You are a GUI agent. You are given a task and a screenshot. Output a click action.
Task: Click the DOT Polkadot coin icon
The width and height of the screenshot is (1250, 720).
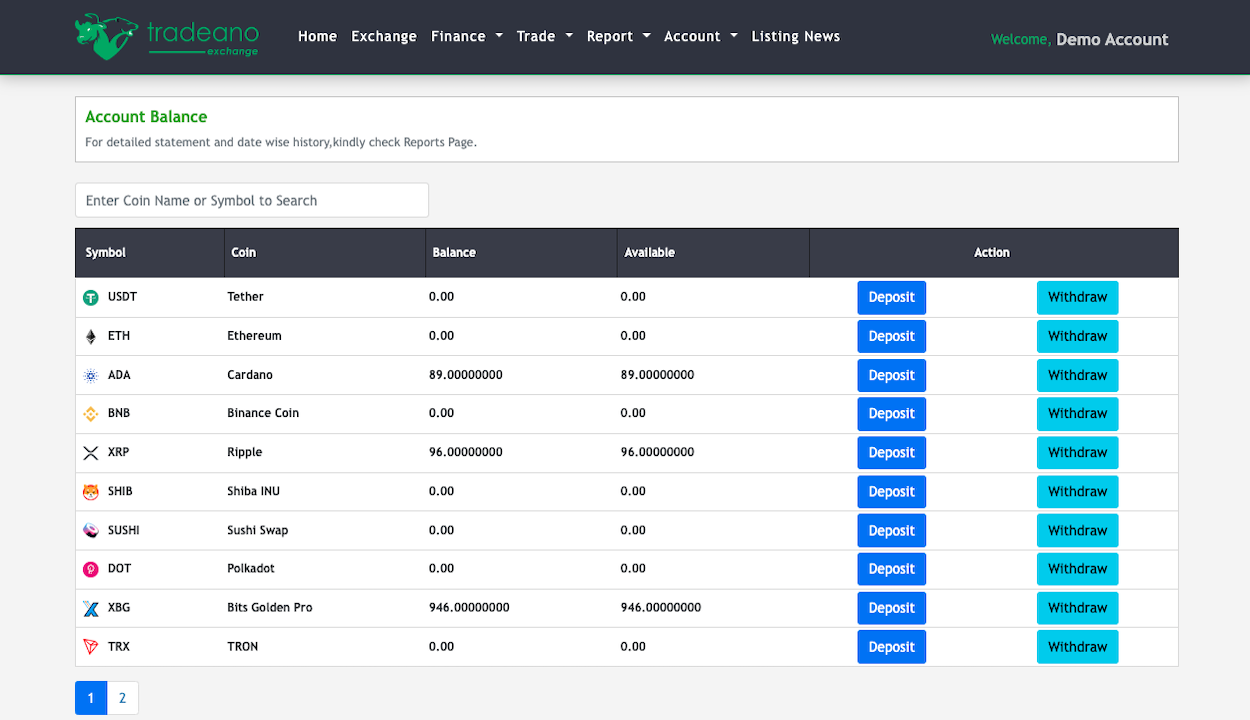pyautogui.click(x=91, y=568)
